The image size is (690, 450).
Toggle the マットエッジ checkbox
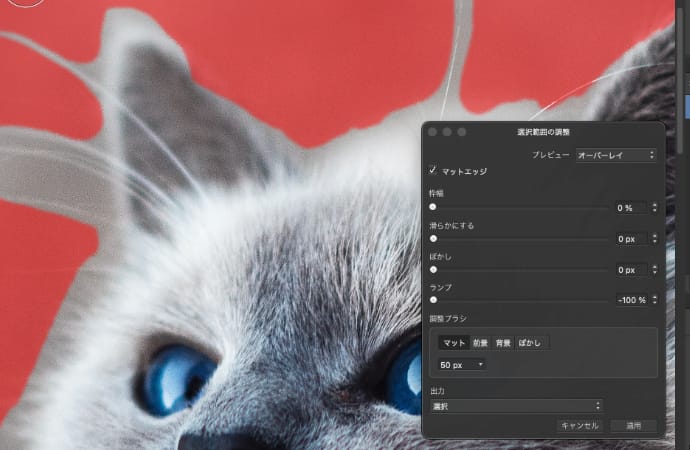pos(433,172)
